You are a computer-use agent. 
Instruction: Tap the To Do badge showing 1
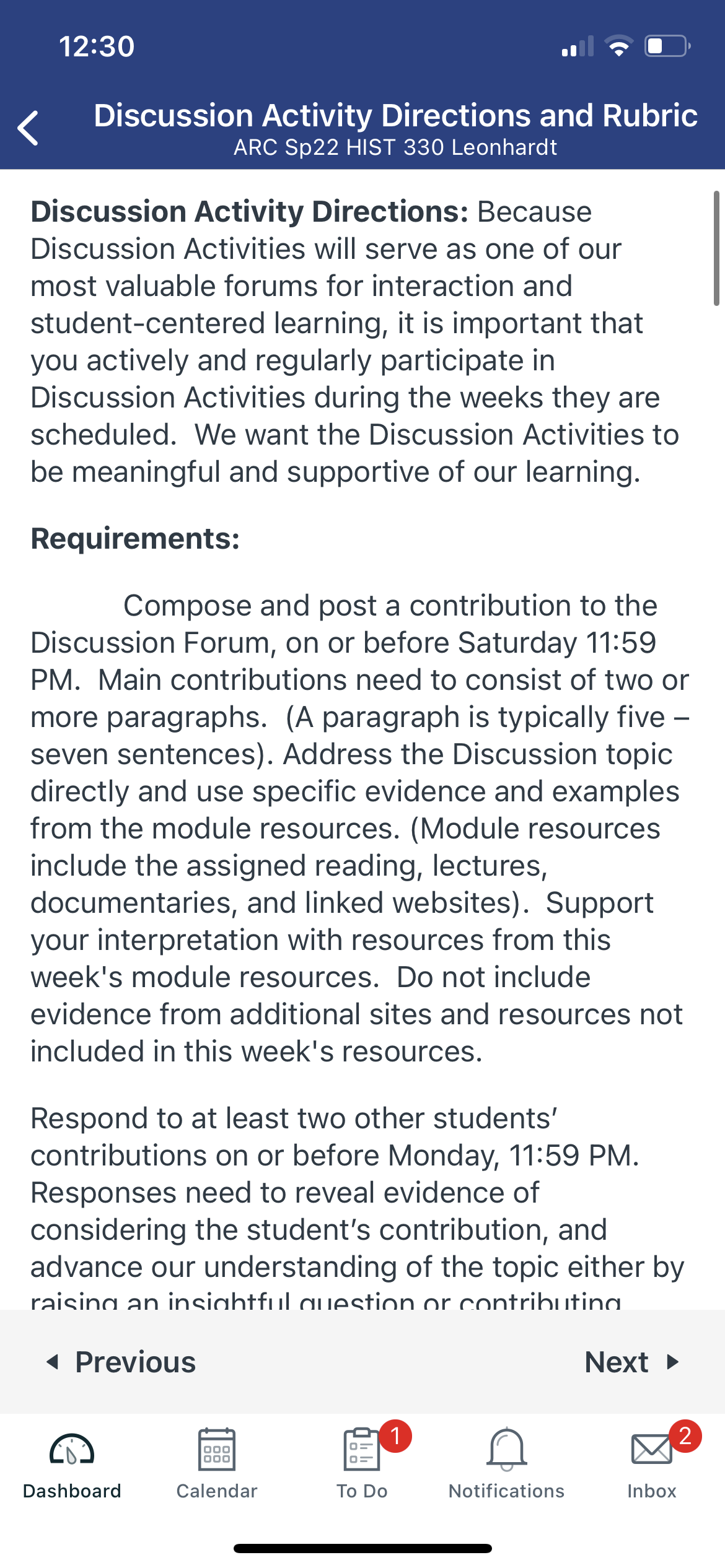coord(395,1435)
